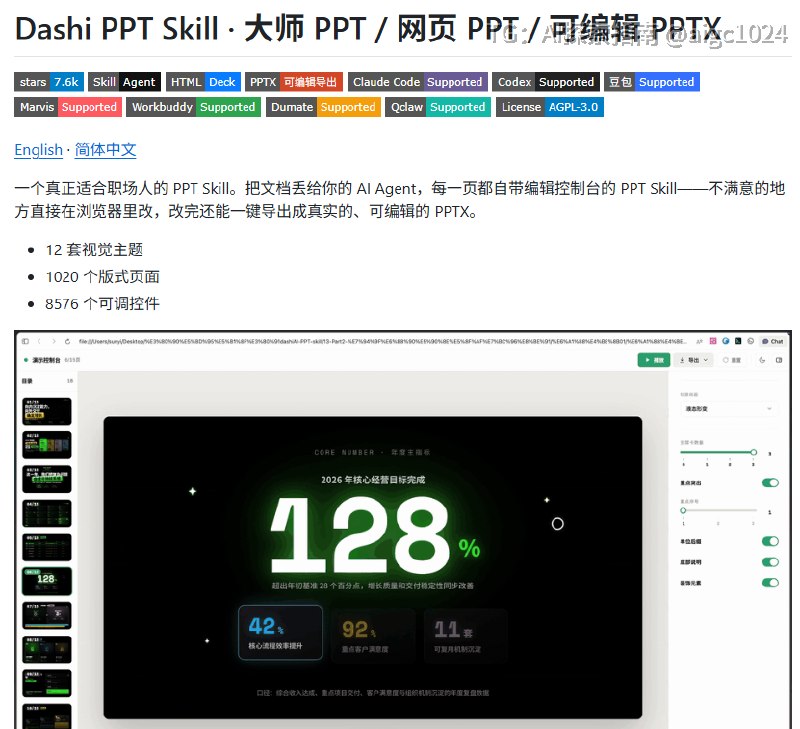
Task: Click the large 128 number on slide
Action: (x=360, y=536)
